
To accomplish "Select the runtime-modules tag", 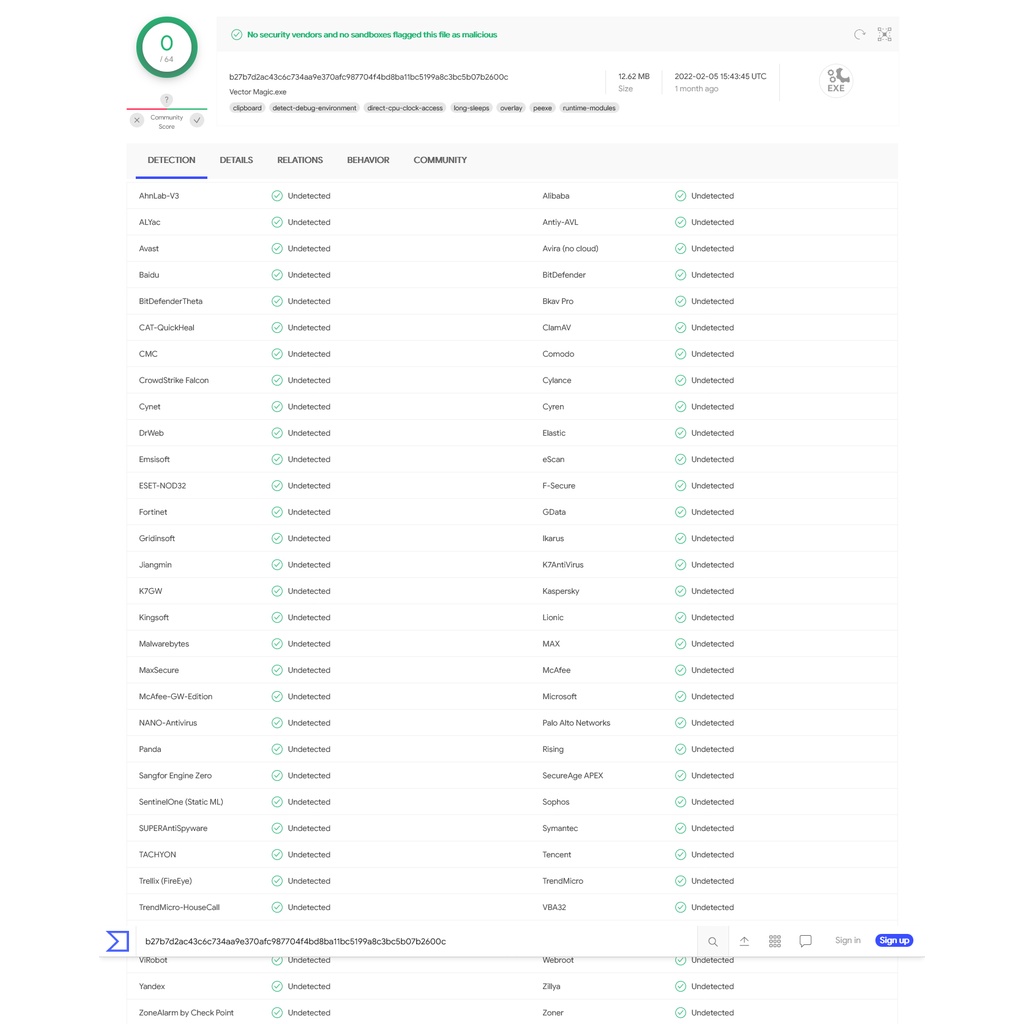I will tap(589, 108).
